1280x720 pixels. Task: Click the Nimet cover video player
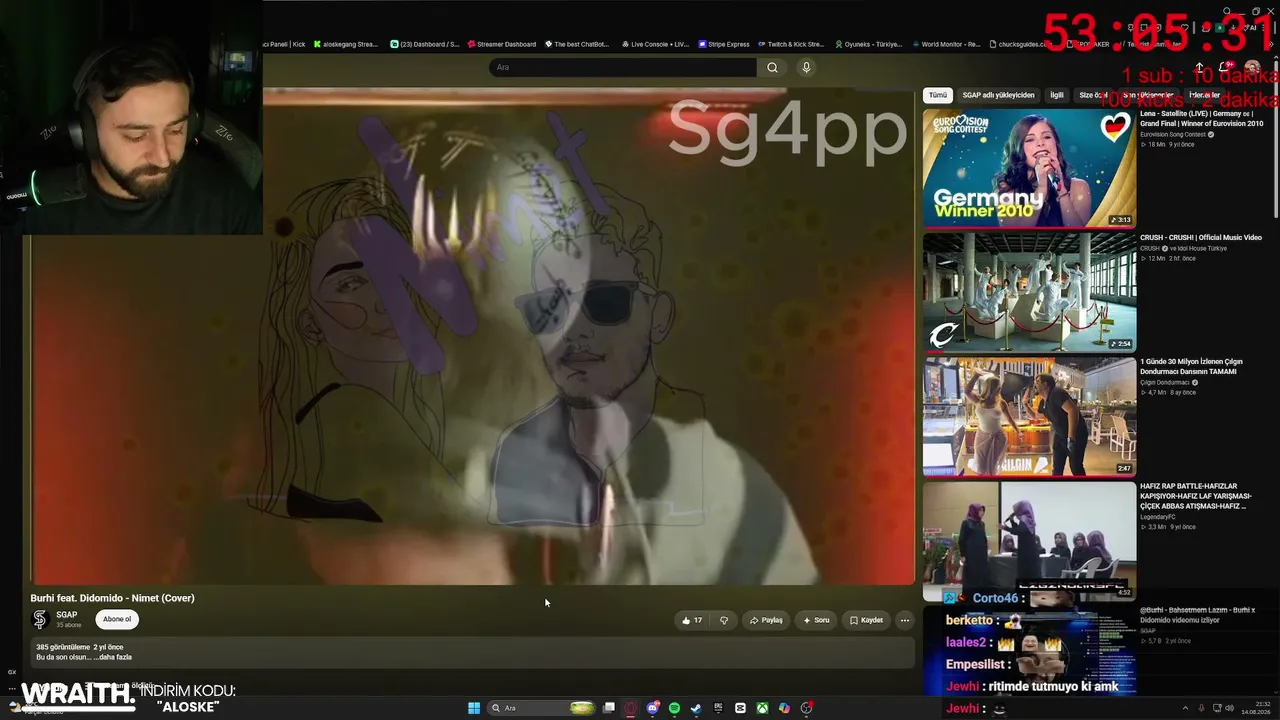473,336
